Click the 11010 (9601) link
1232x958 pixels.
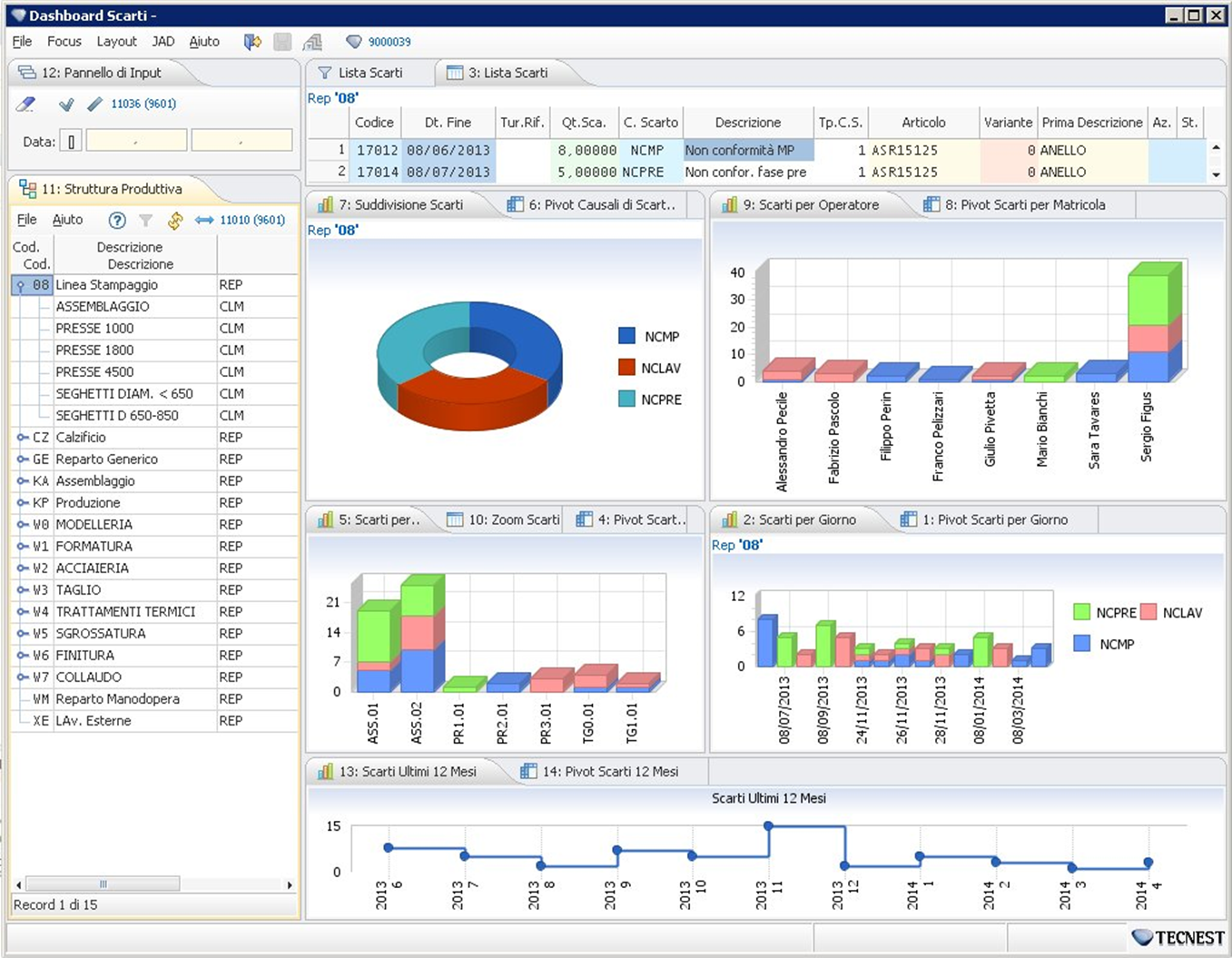point(252,220)
